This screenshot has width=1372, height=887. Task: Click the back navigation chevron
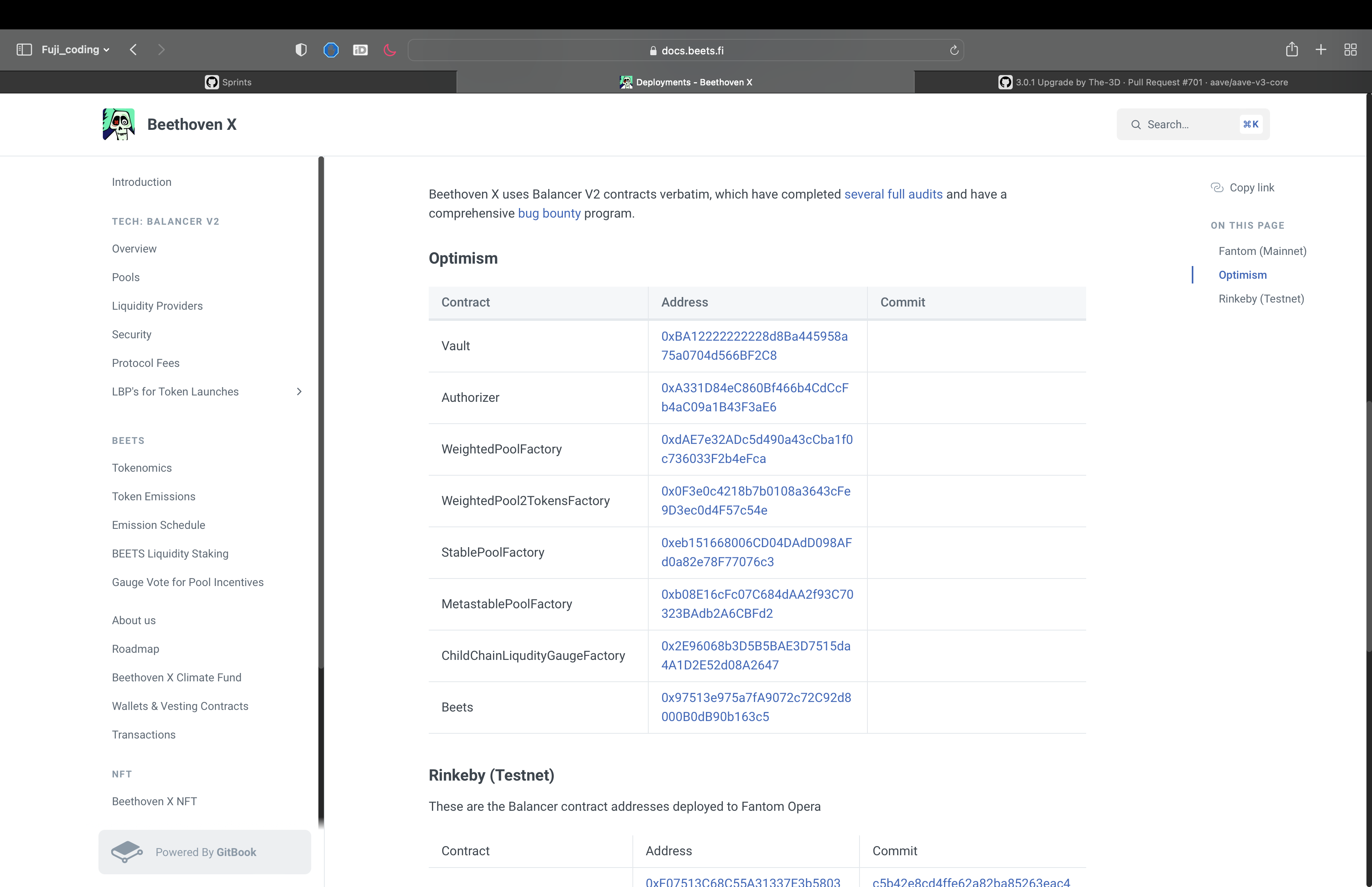(133, 50)
